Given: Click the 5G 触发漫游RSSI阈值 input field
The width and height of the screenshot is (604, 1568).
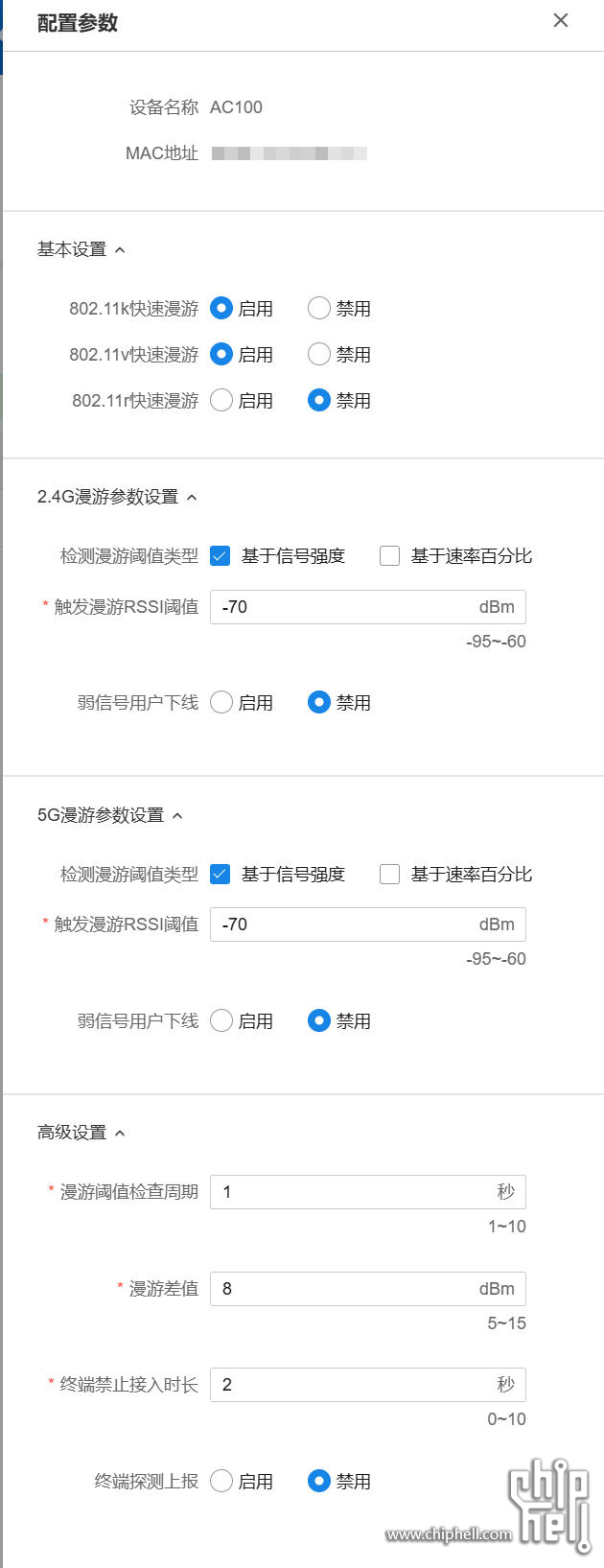Looking at the screenshot, I should [345, 924].
